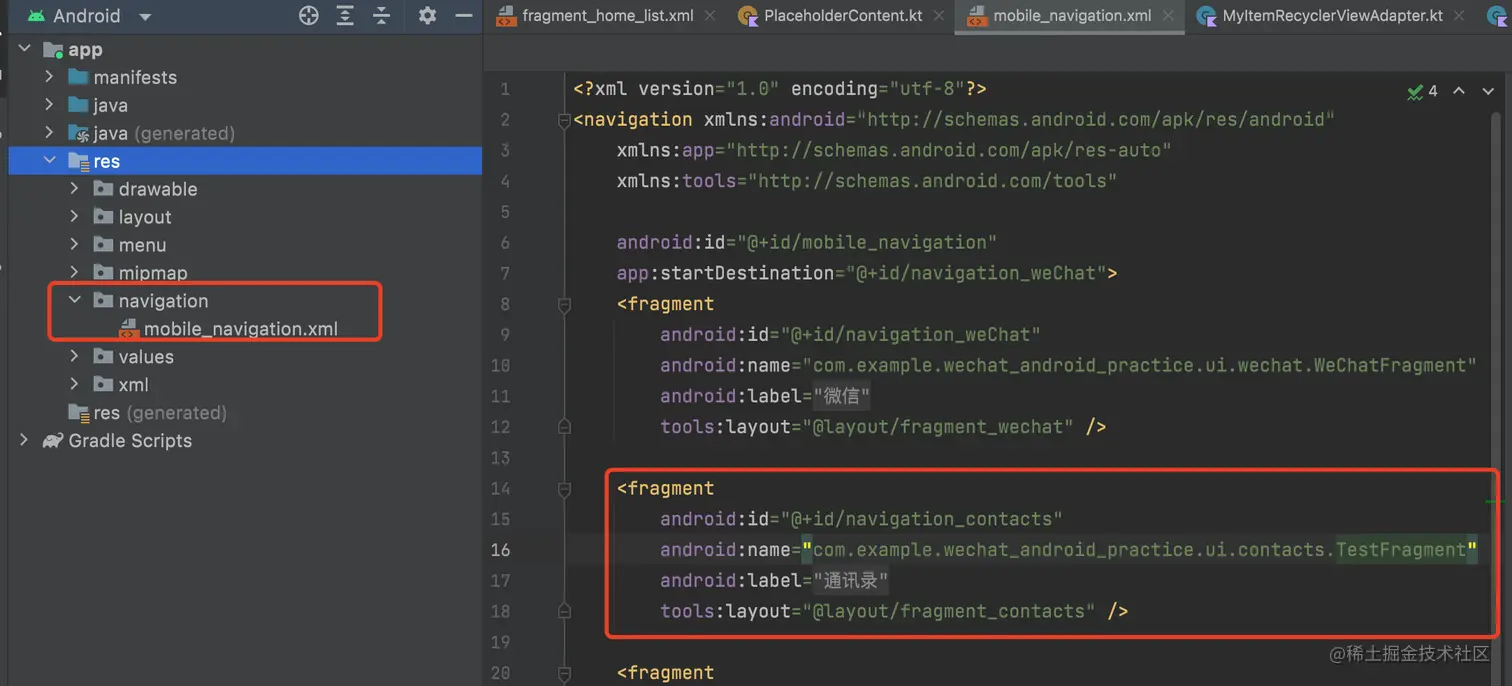Click Kotlin file icon on PlaceholderContent.kt tab

pyautogui.click(x=747, y=16)
